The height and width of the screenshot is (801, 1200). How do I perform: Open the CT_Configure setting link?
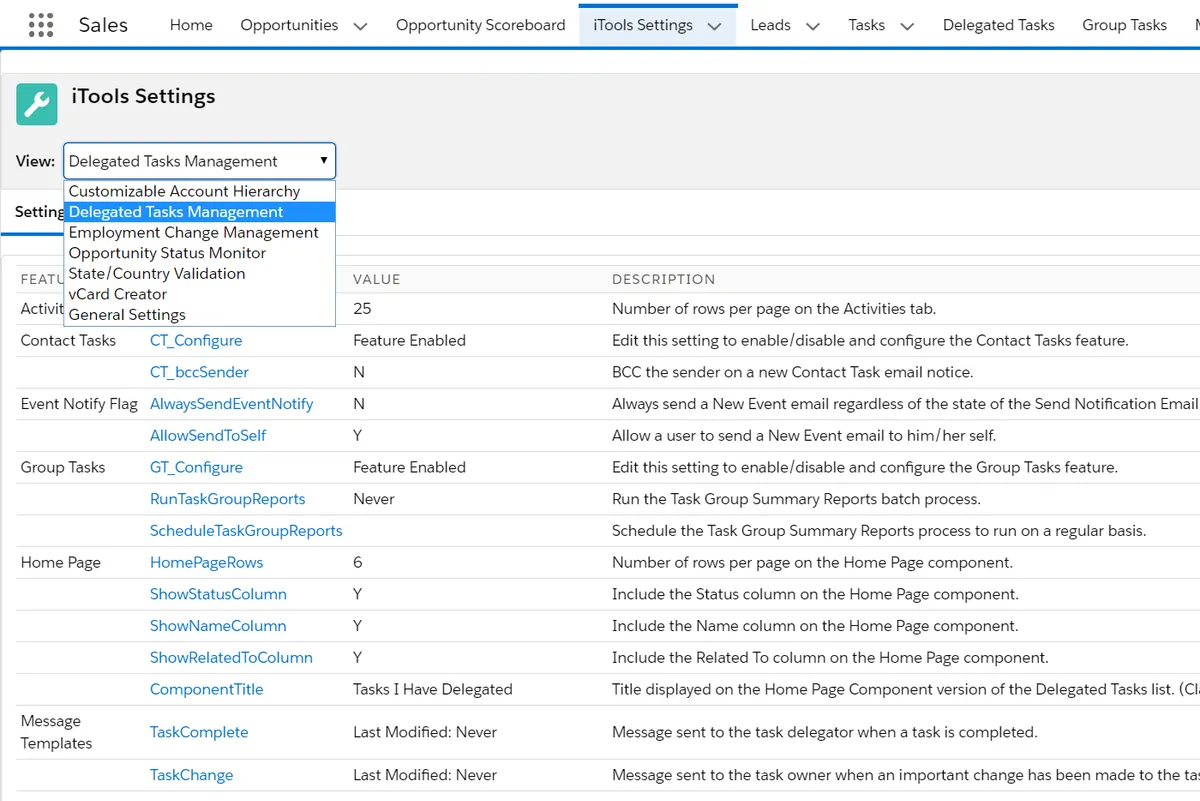pyautogui.click(x=196, y=340)
